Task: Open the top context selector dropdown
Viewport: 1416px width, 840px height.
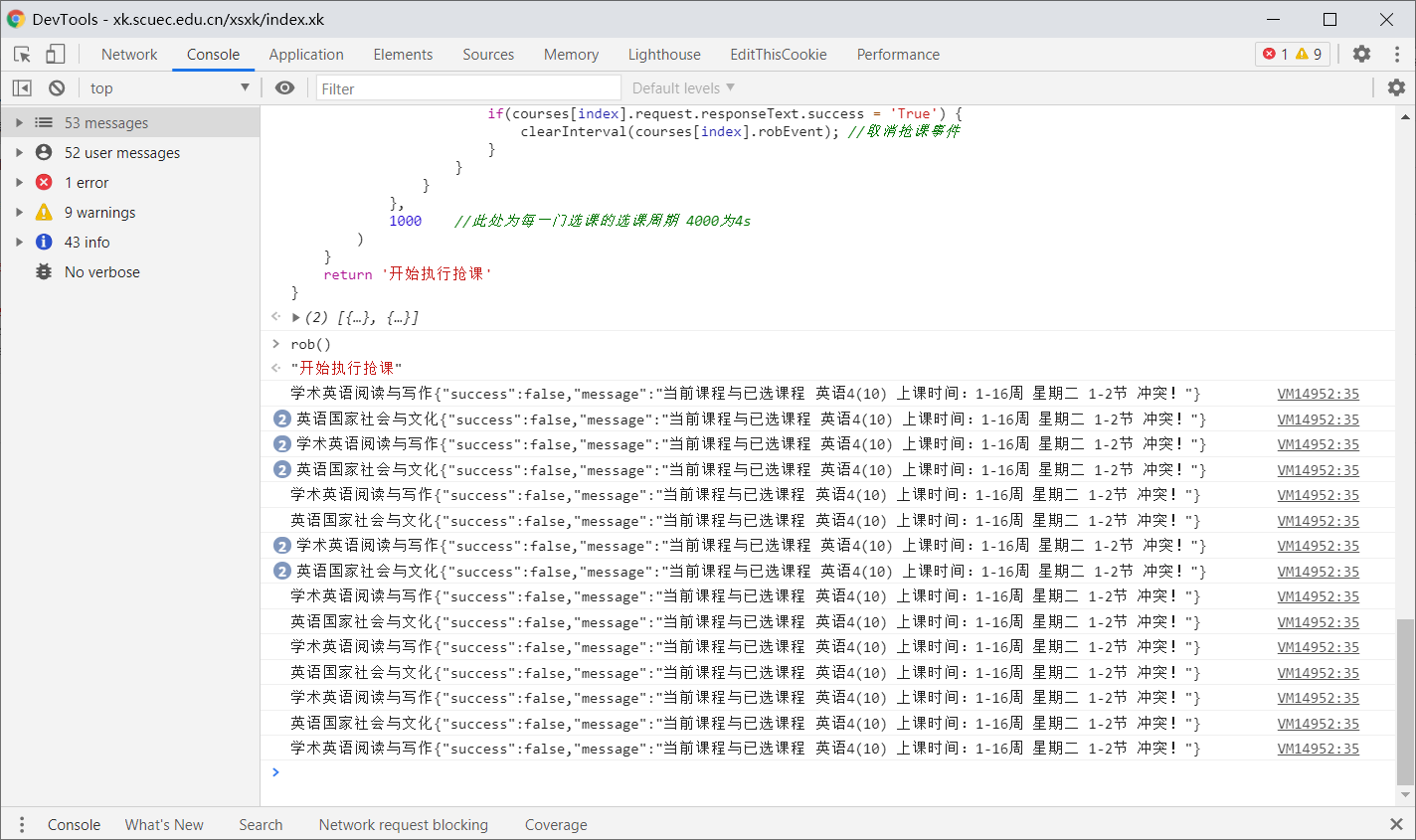Action: (170, 88)
